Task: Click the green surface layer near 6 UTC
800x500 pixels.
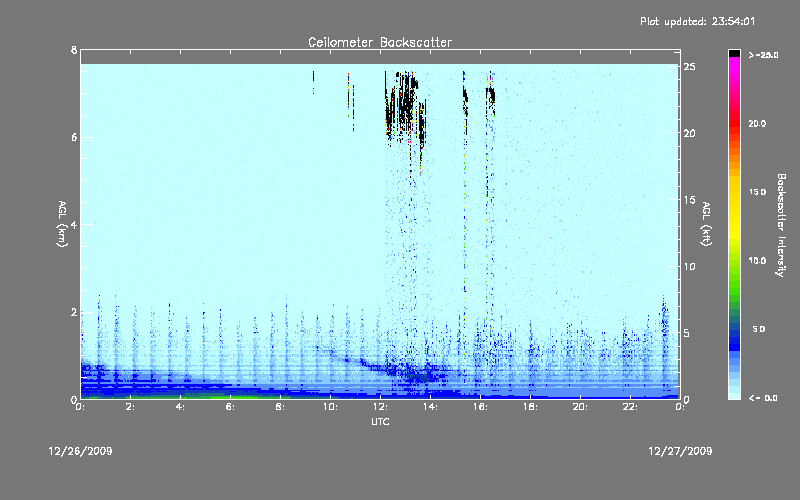Action: [235, 396]
